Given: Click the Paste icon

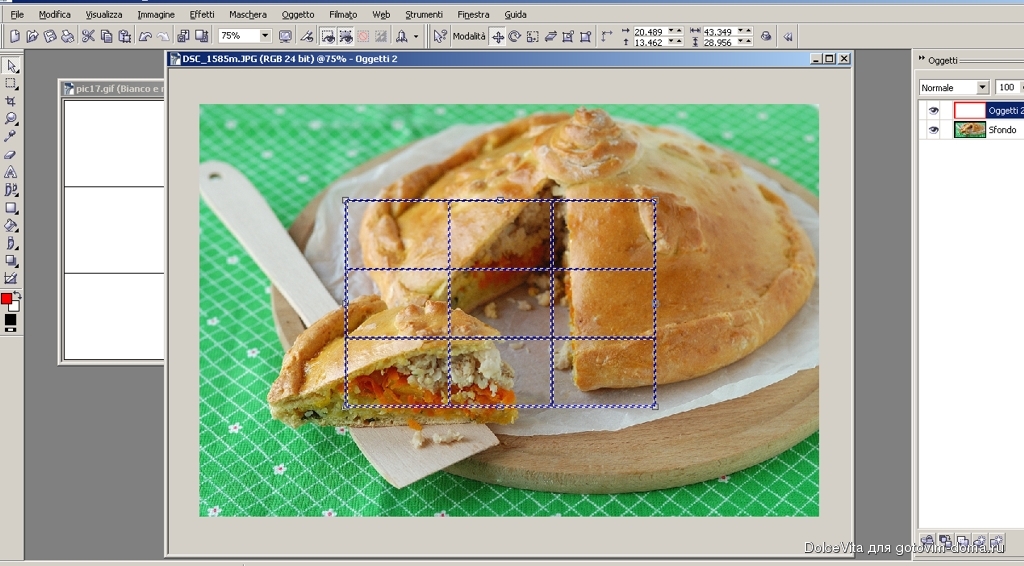Looking at the screenshot, I should 124,37.
